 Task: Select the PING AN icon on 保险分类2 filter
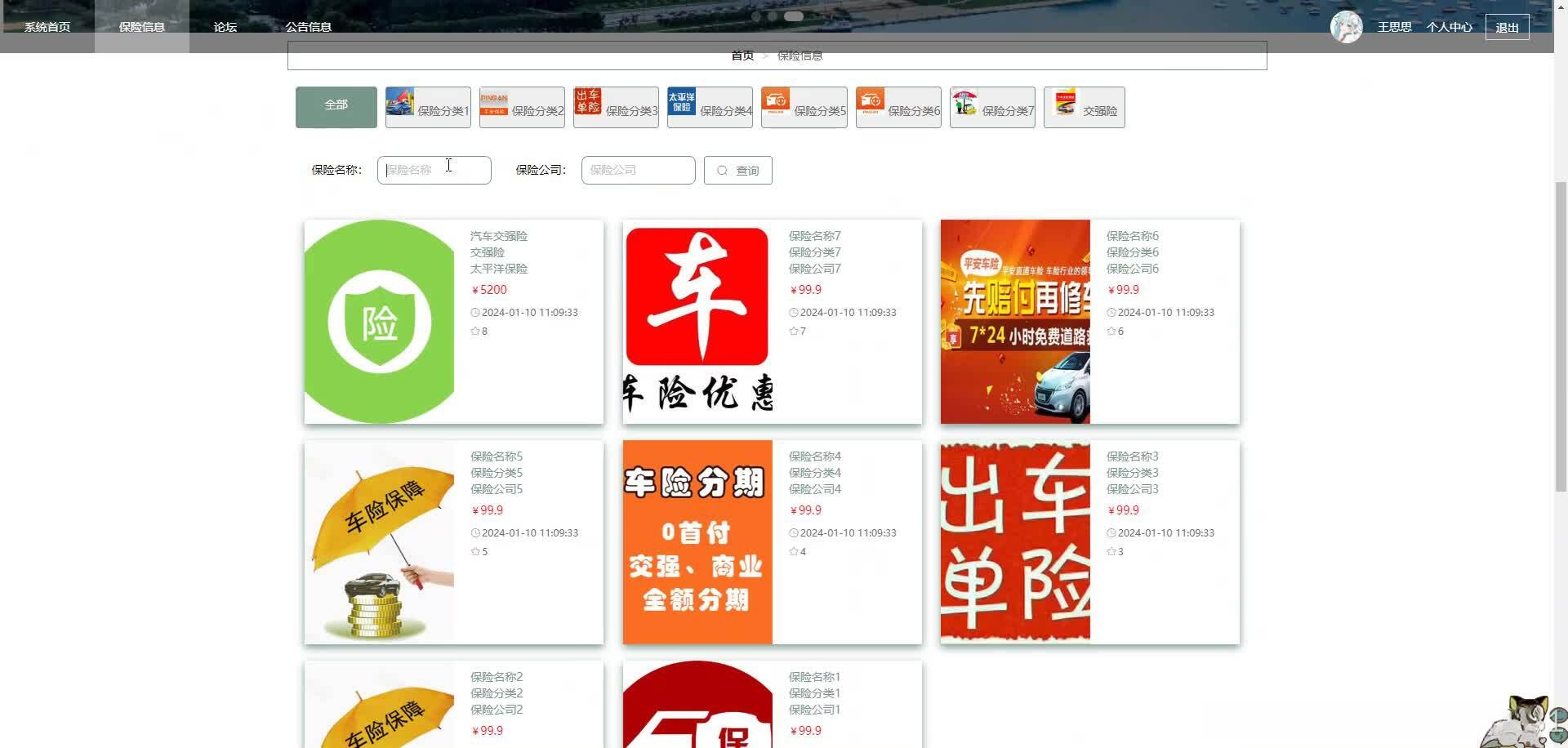click(x=493, y=105)
